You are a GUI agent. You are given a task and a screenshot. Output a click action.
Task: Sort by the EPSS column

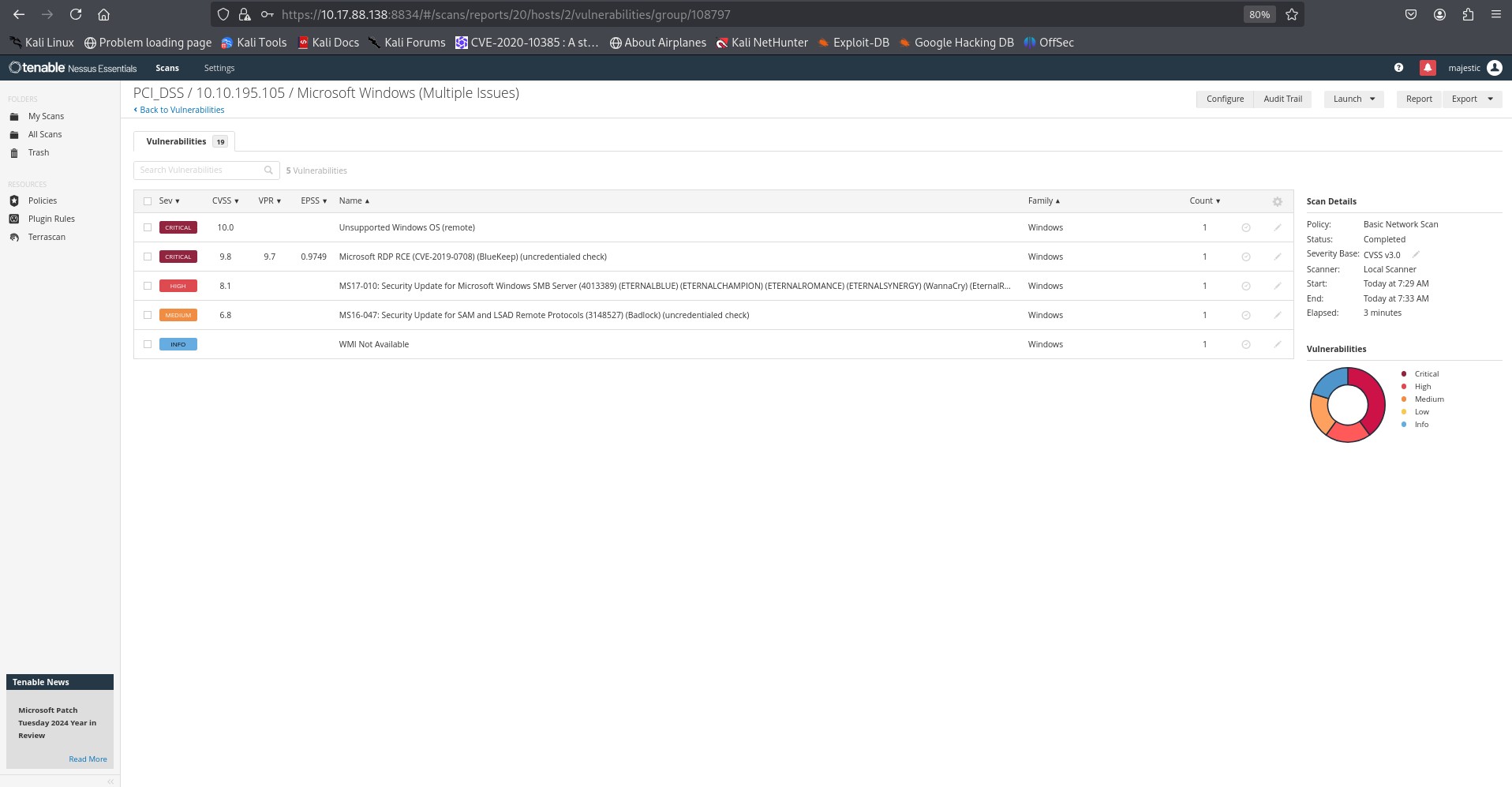tap(313, 200)
